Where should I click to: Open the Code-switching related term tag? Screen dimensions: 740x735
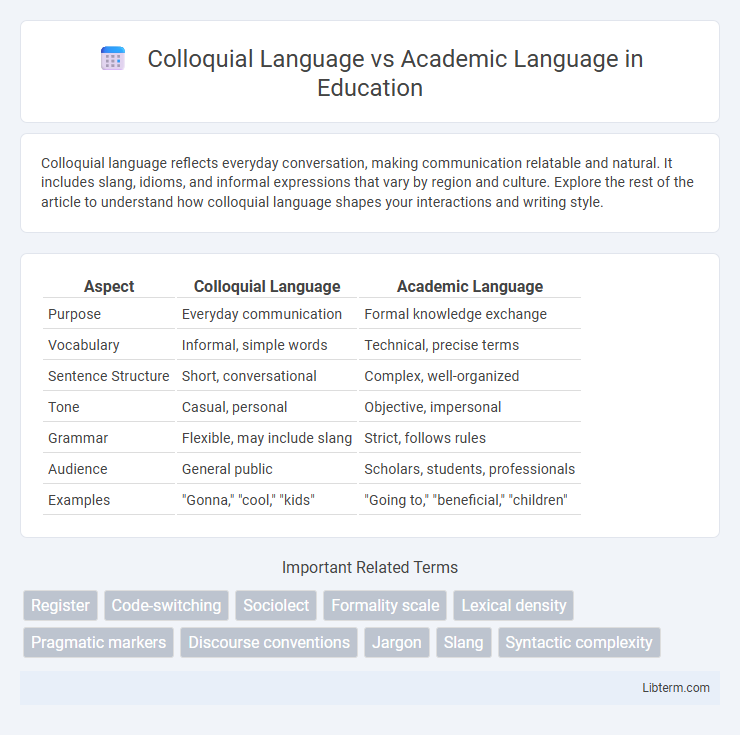166,605
